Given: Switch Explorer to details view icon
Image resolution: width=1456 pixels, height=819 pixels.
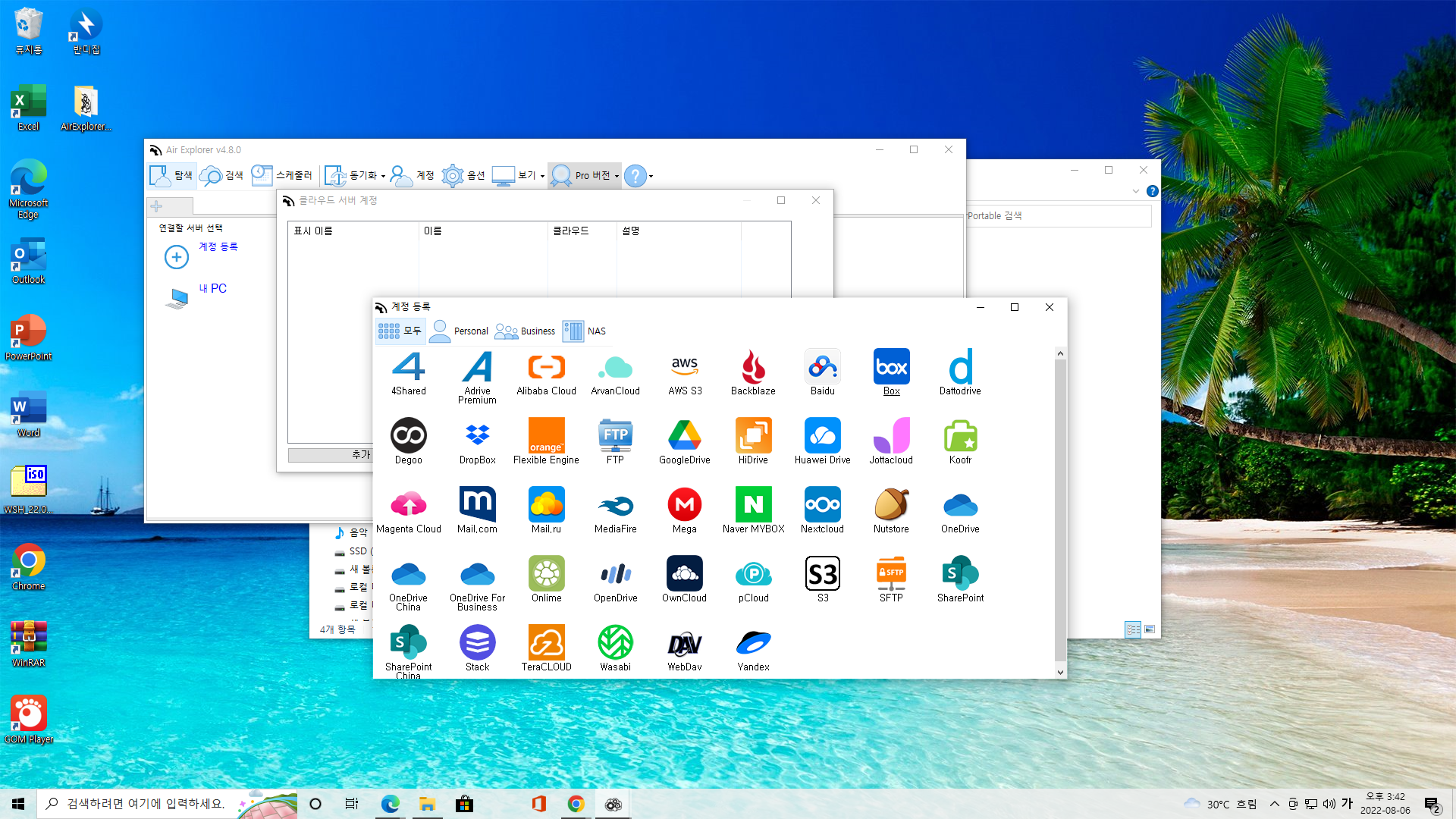Looking at the screenshot, I should 1133,629.
